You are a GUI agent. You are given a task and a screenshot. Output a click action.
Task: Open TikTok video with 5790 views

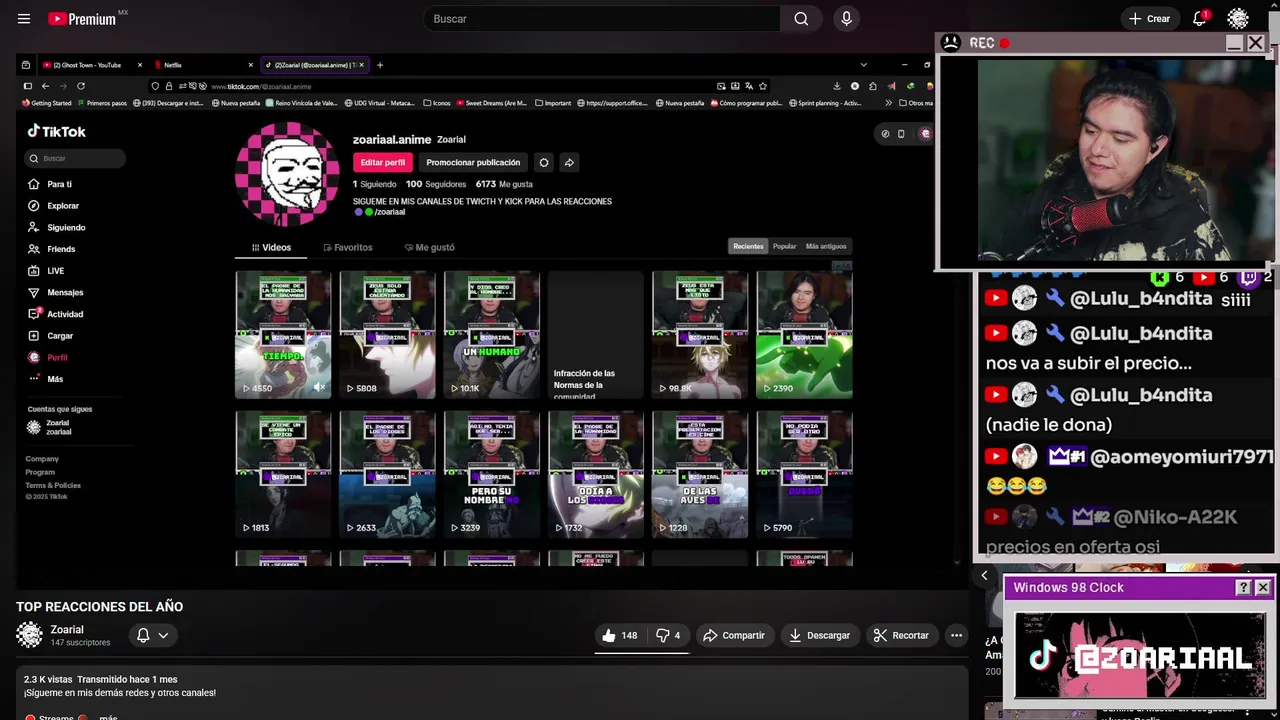[804, 474]
